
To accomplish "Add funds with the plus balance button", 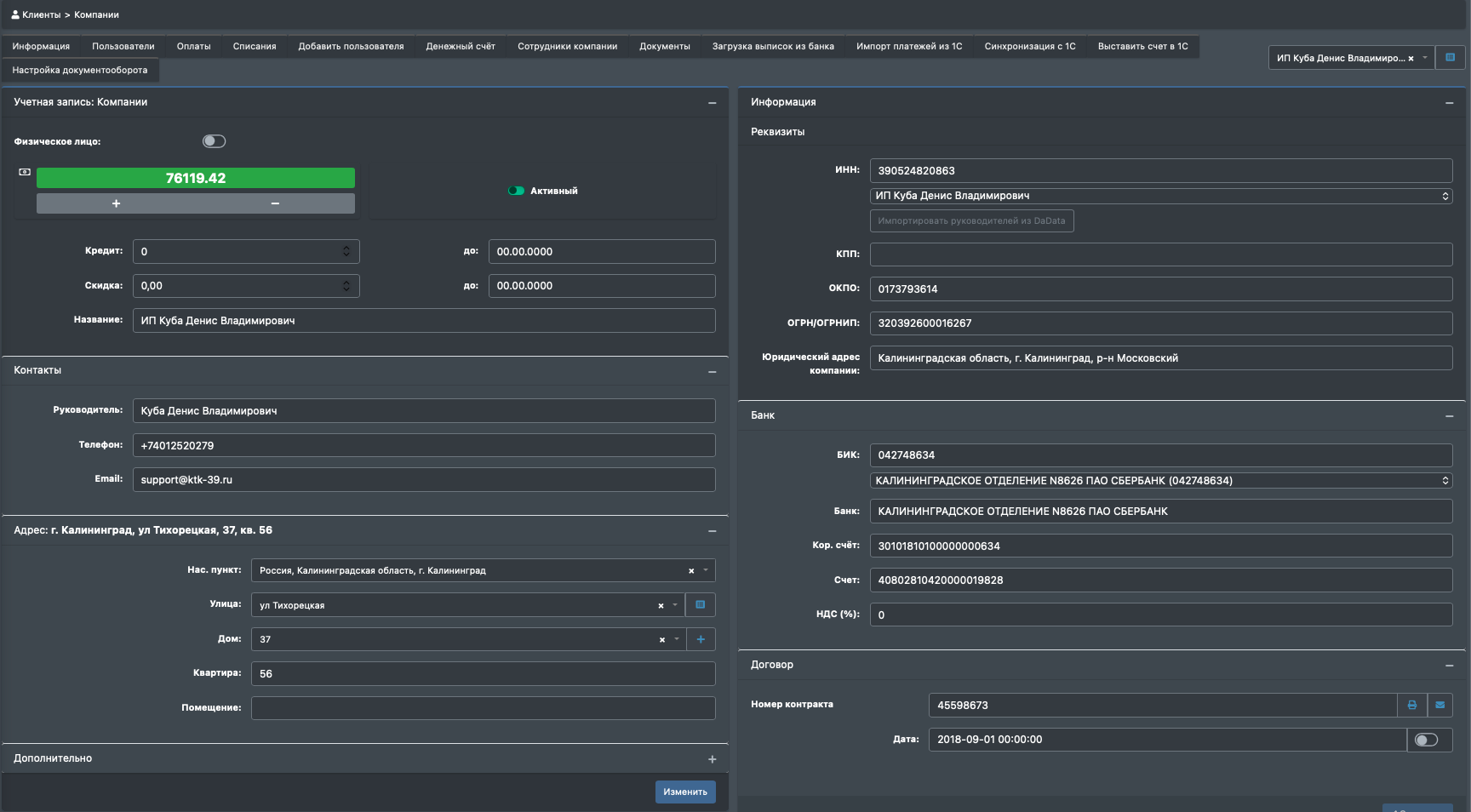I will [x=116, y=203].
